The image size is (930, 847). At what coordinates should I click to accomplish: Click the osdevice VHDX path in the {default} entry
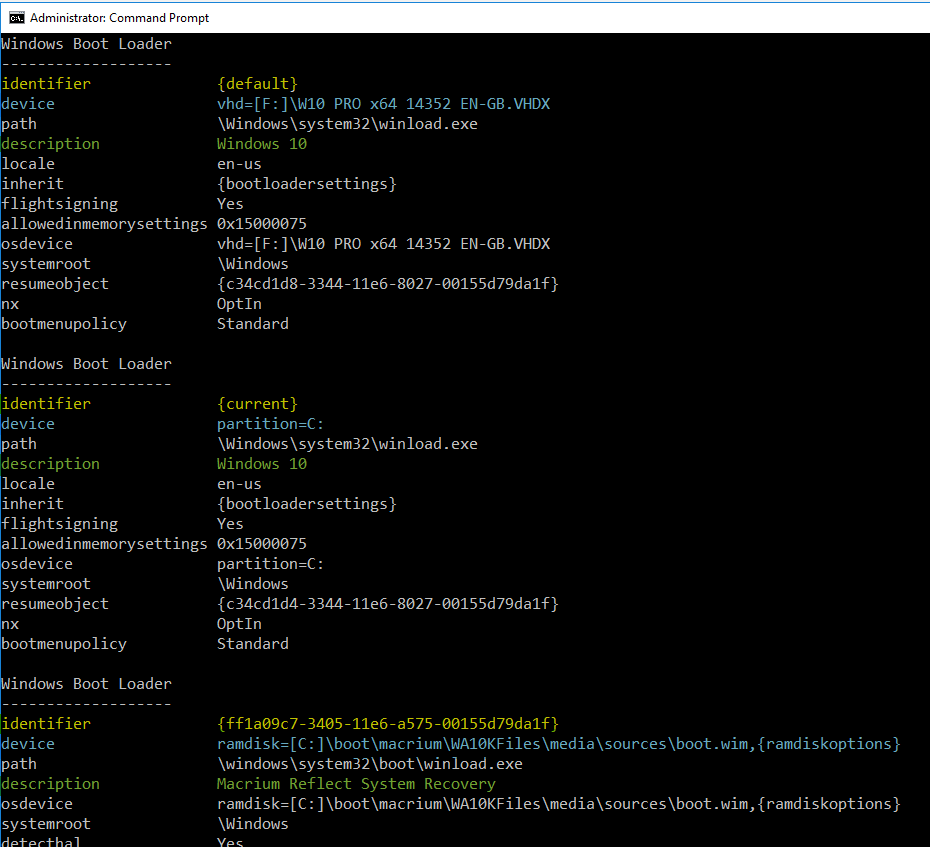coord(384,244)
